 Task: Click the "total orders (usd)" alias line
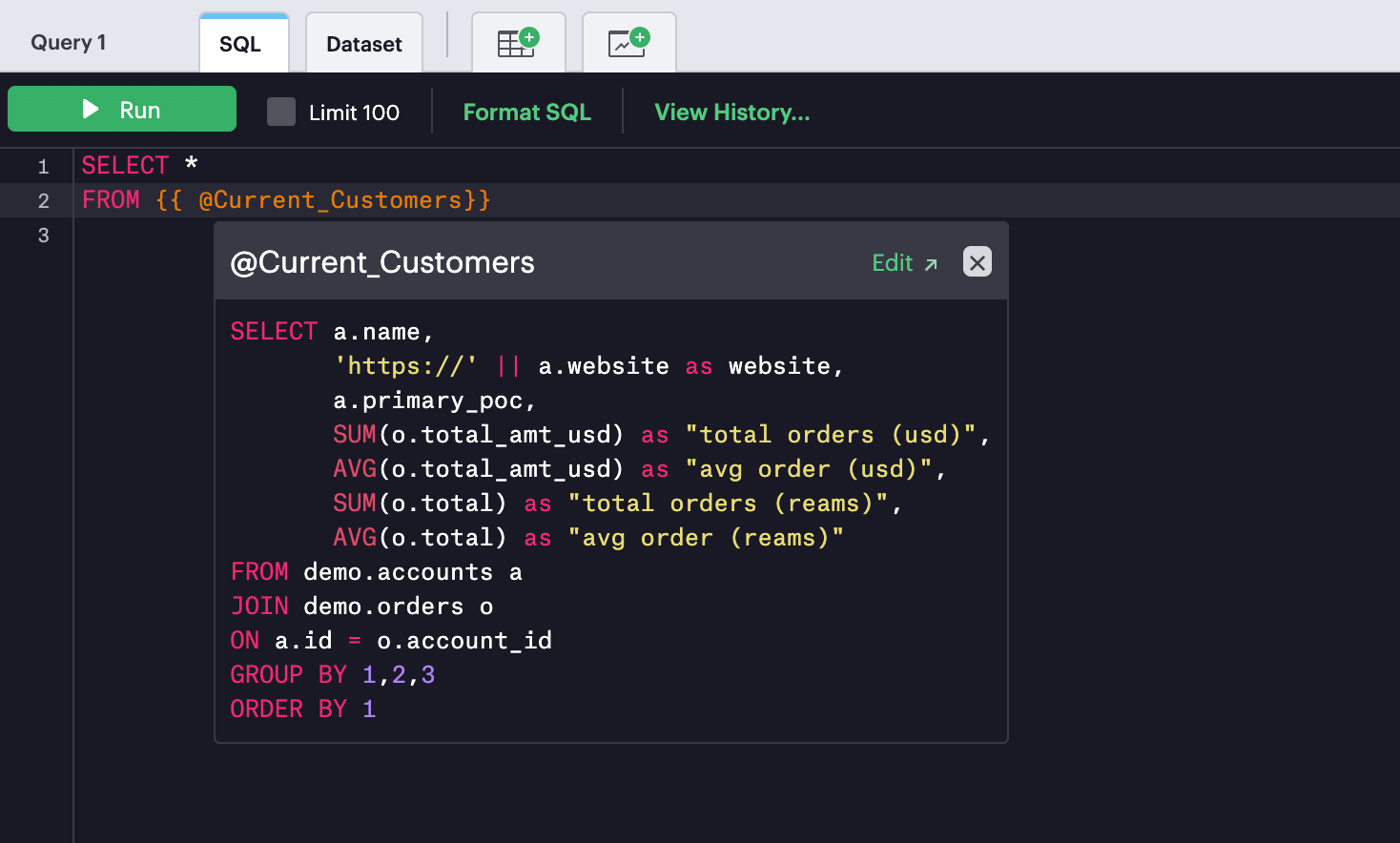tap(662, 435)
